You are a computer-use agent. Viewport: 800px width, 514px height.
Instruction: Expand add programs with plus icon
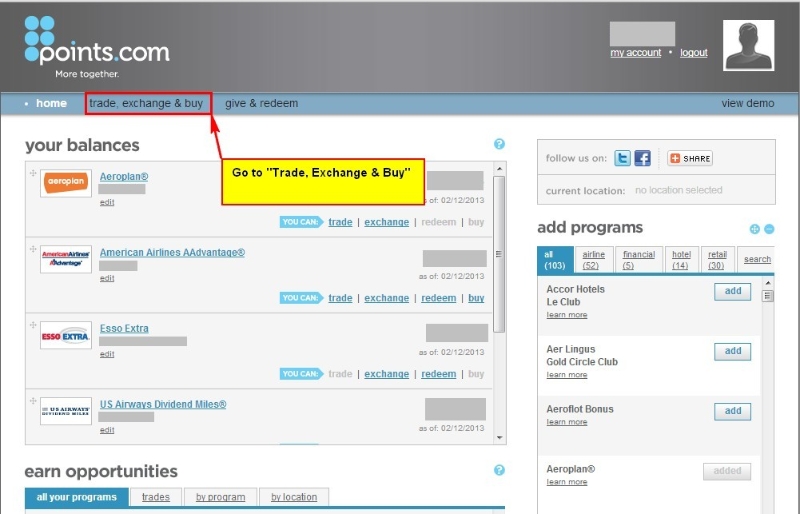[755, 229]
